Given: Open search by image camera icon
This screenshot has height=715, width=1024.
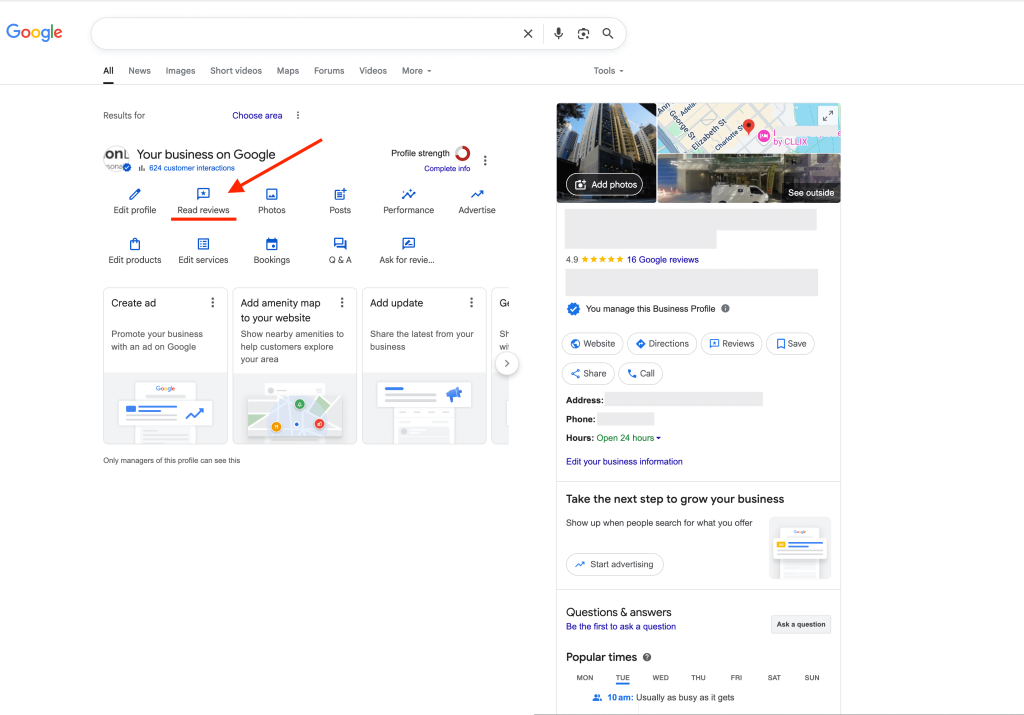Looking at the screenshot, I should click(583, 34).
